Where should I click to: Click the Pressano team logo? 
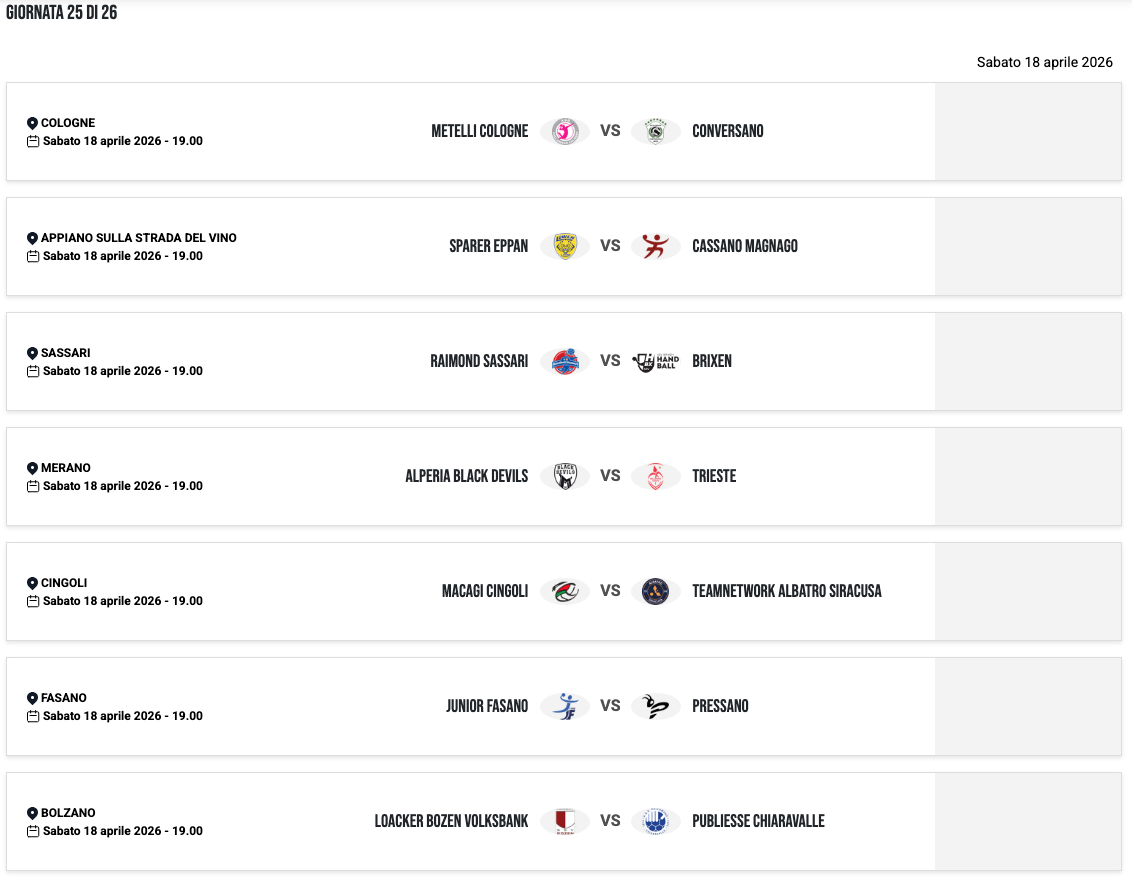click(655, 706)
